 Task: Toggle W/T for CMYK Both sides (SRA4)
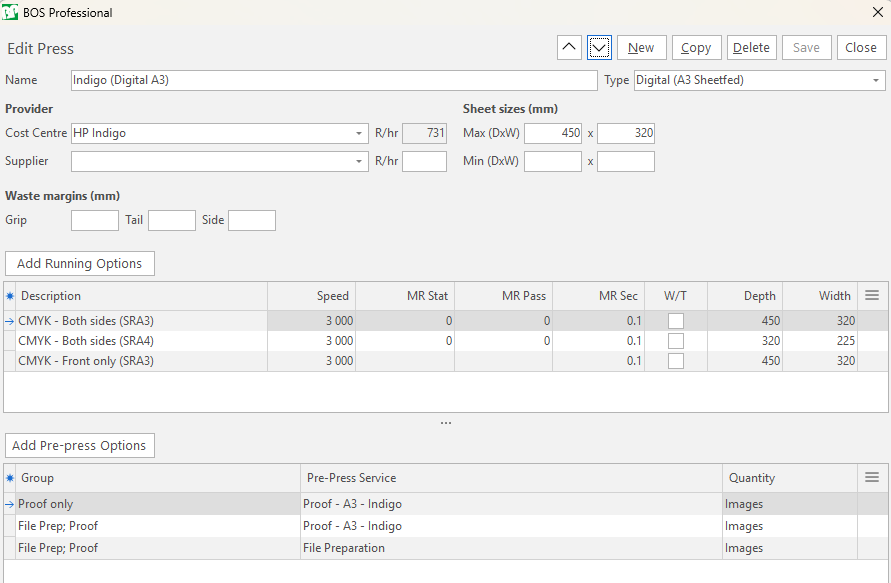(x=676, y=341)
